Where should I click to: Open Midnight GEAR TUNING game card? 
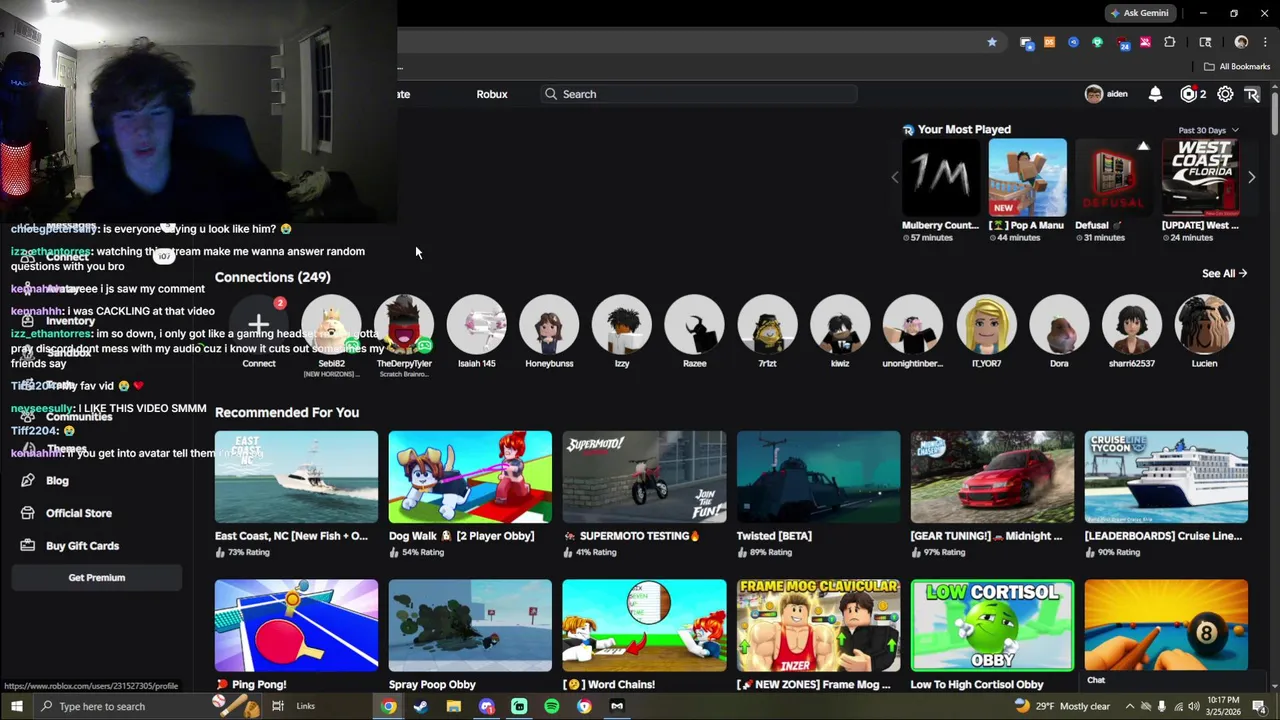tap(992, 477)
